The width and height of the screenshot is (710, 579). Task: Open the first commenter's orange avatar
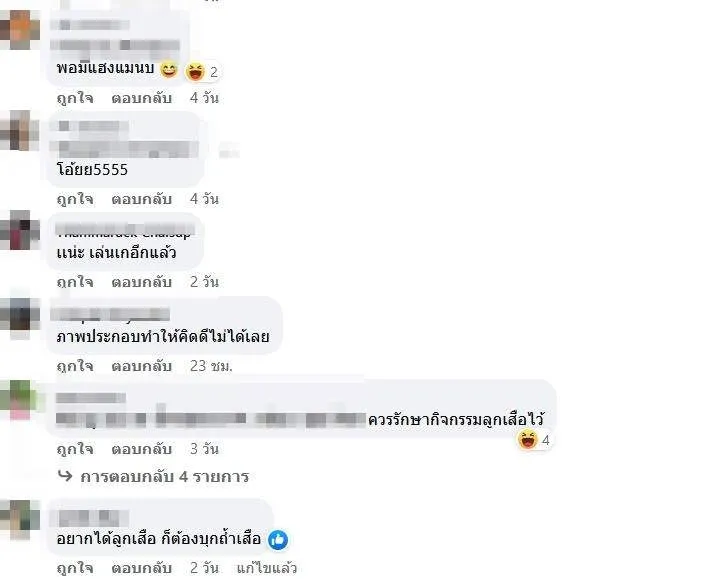[x=20, y=30]
